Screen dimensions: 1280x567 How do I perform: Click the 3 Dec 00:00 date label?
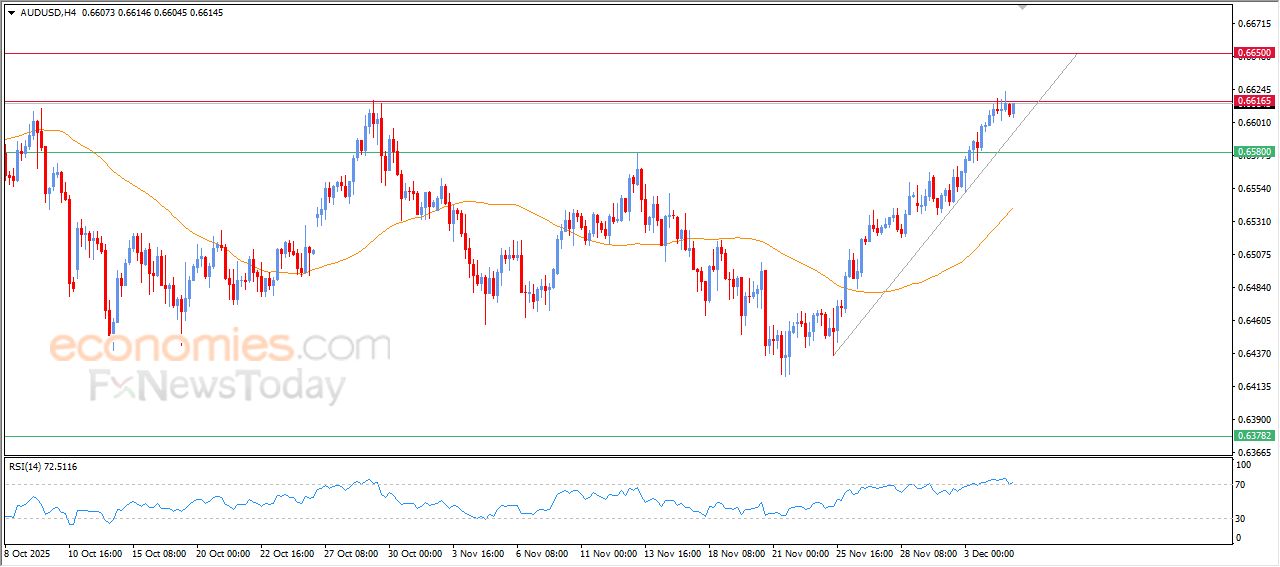[x=988, y=552]
